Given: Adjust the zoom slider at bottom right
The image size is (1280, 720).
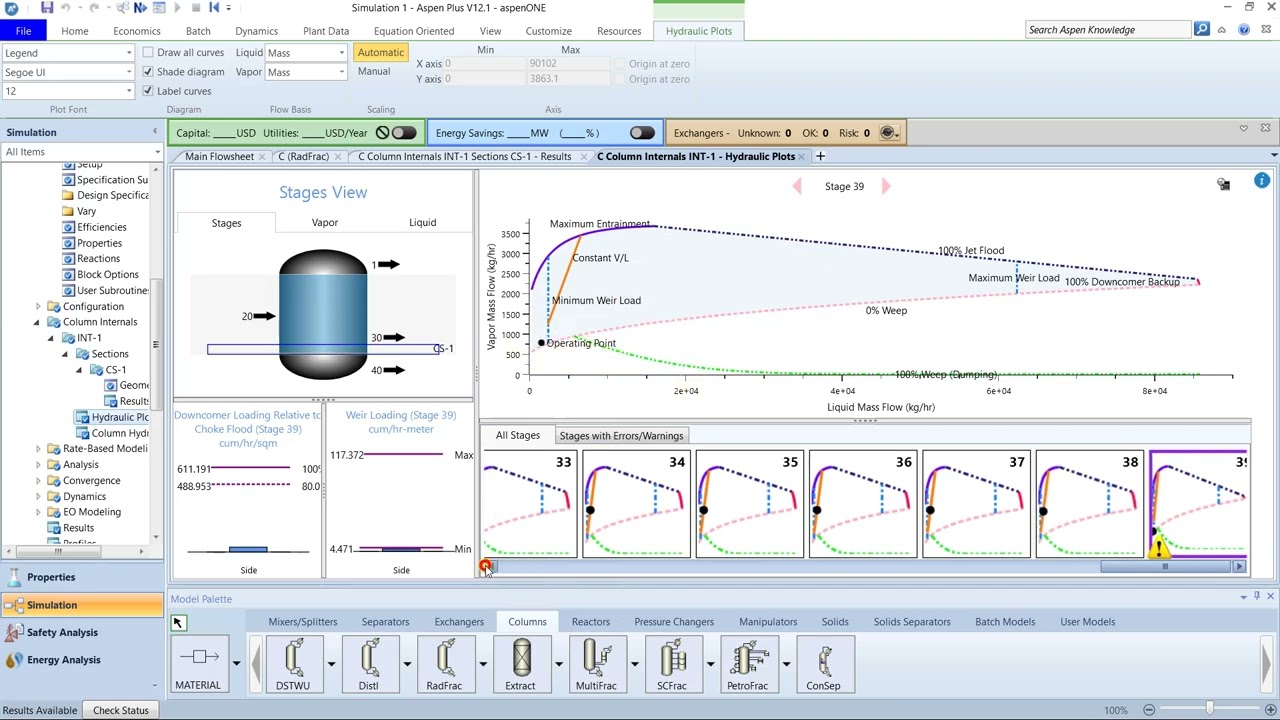Looking at the screenshot, I should click(1209, 710).
